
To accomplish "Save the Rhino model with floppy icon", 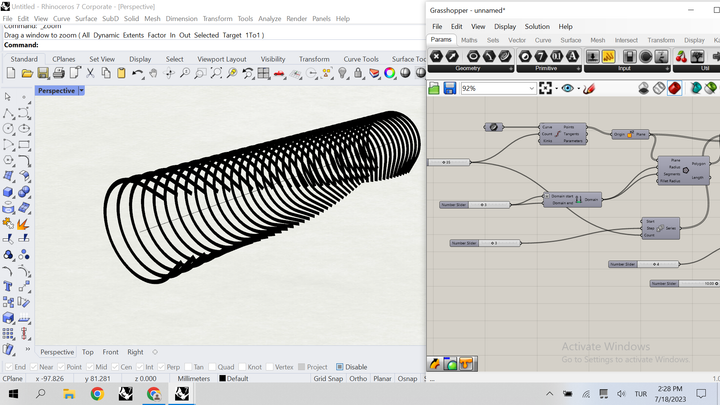I will tap(43, 73).
